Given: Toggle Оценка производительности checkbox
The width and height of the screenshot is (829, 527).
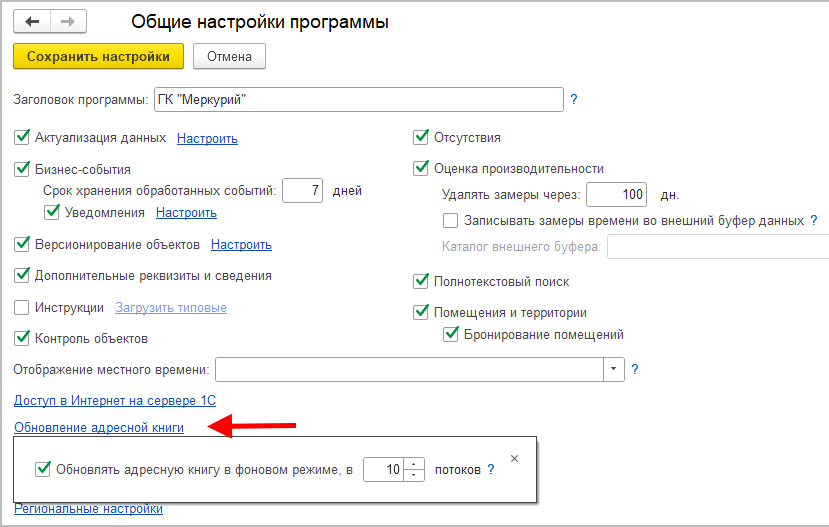Looking at the screenshot, I should coord(421,169).
